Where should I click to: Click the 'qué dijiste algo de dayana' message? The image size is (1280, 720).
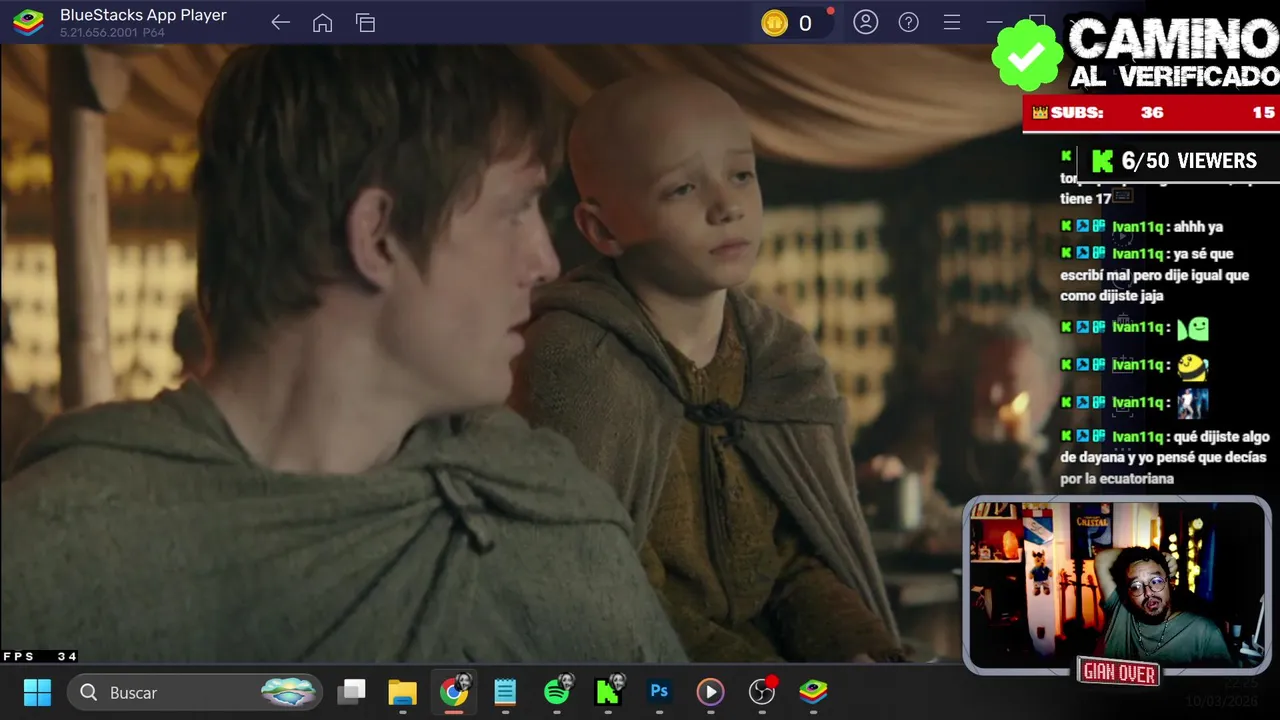[x=1164, y=458]
